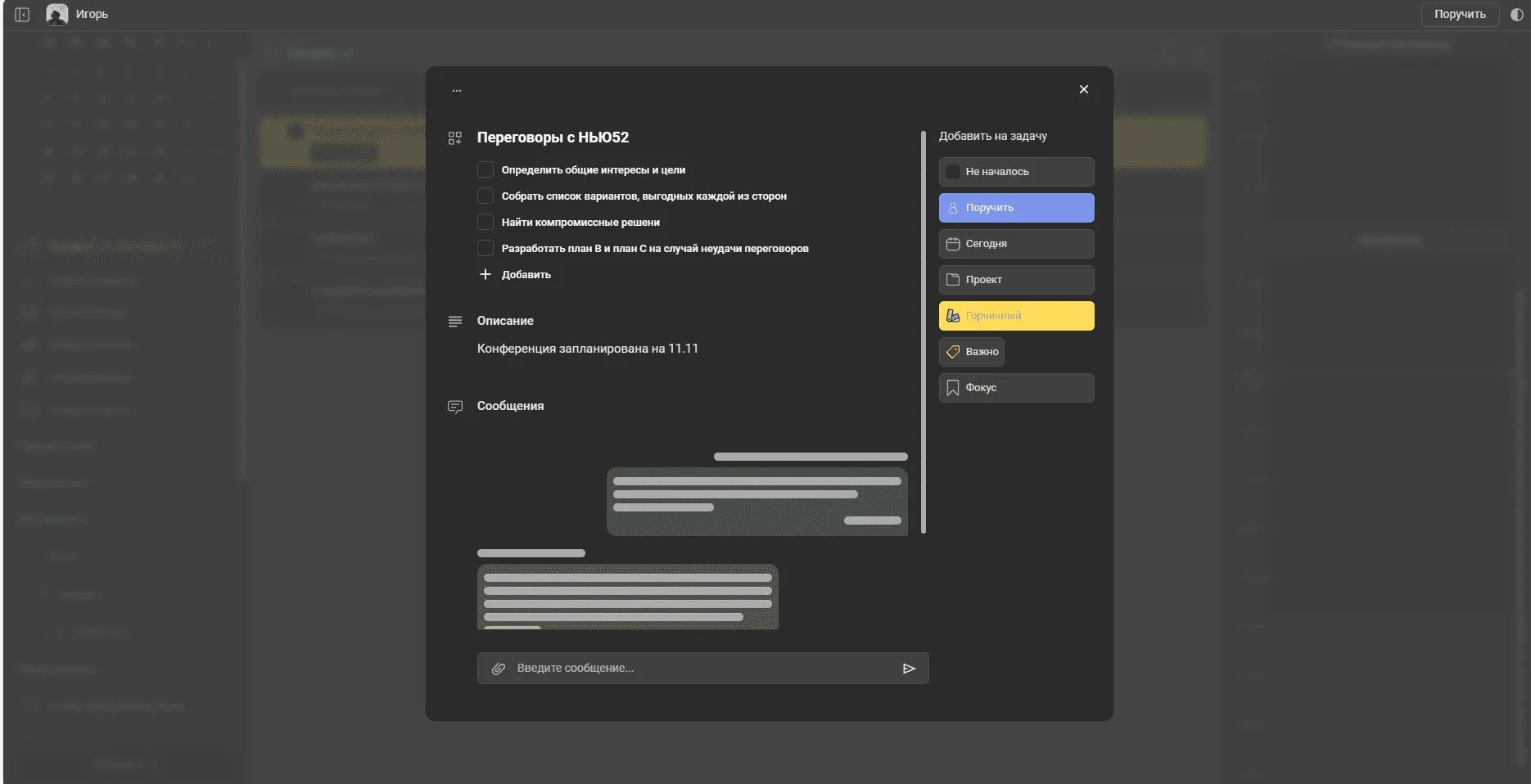Open the "Сегодня" date picker
The width and height of the screenshot is (1531, 784).
pyautogui.click(x=1016, y=244)
